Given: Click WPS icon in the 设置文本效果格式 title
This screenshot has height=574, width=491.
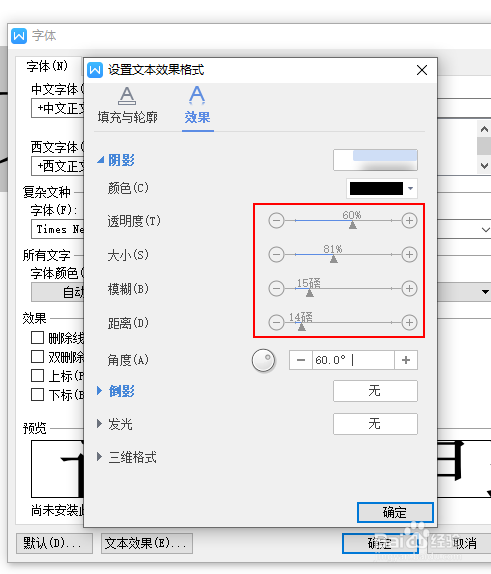Looking at the screenshot, I should pos(95,70).
